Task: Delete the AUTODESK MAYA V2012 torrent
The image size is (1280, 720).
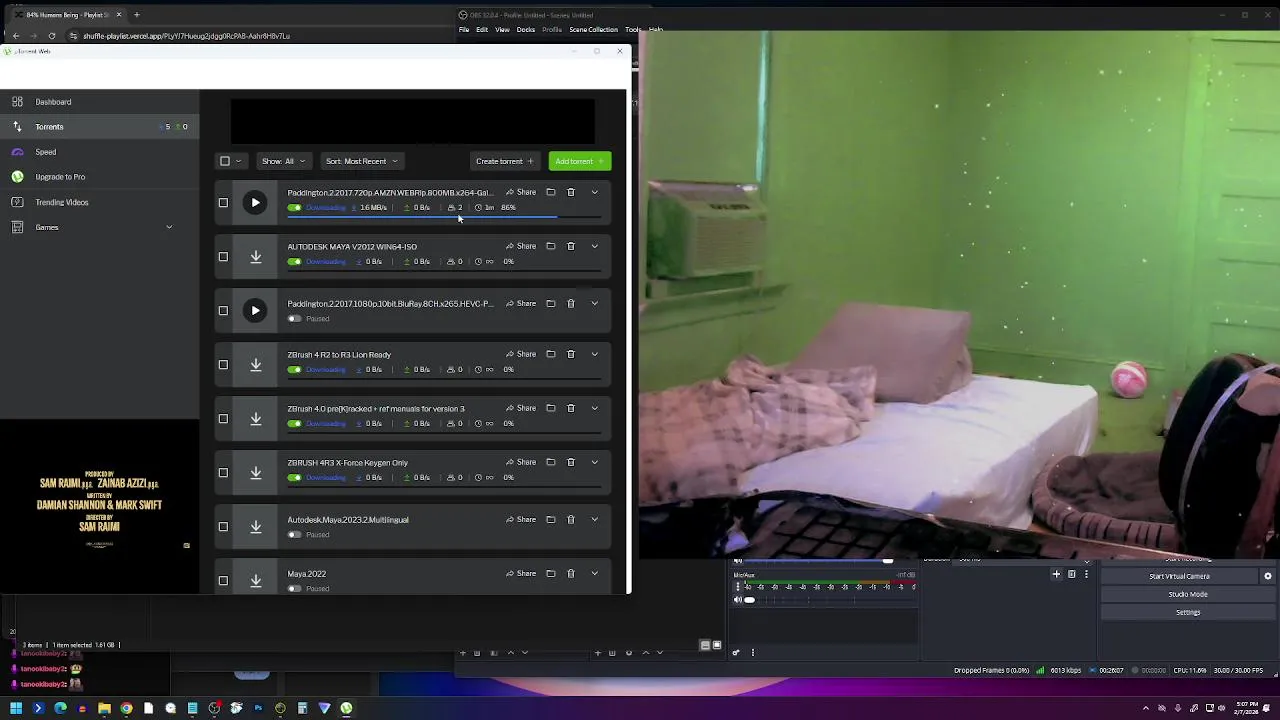Action: click(x=571, y=246)
